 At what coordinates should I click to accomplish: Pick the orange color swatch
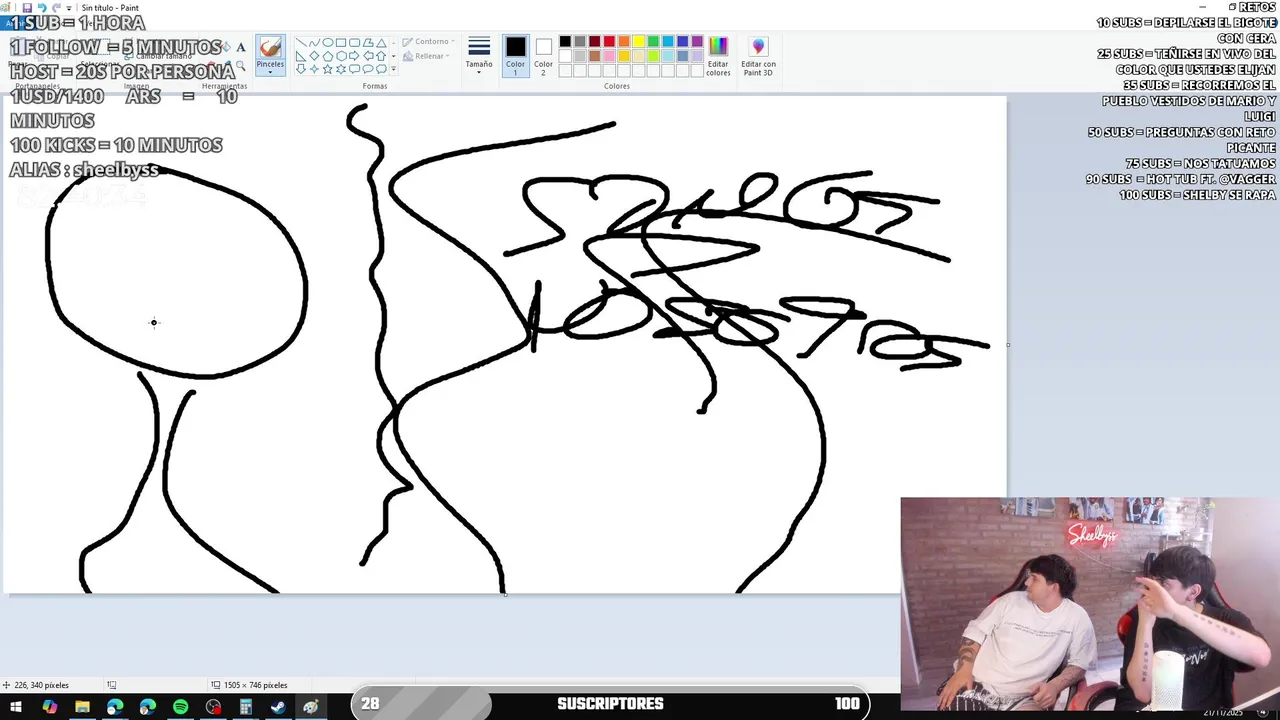pyautogui.click(x=624, y=41)
